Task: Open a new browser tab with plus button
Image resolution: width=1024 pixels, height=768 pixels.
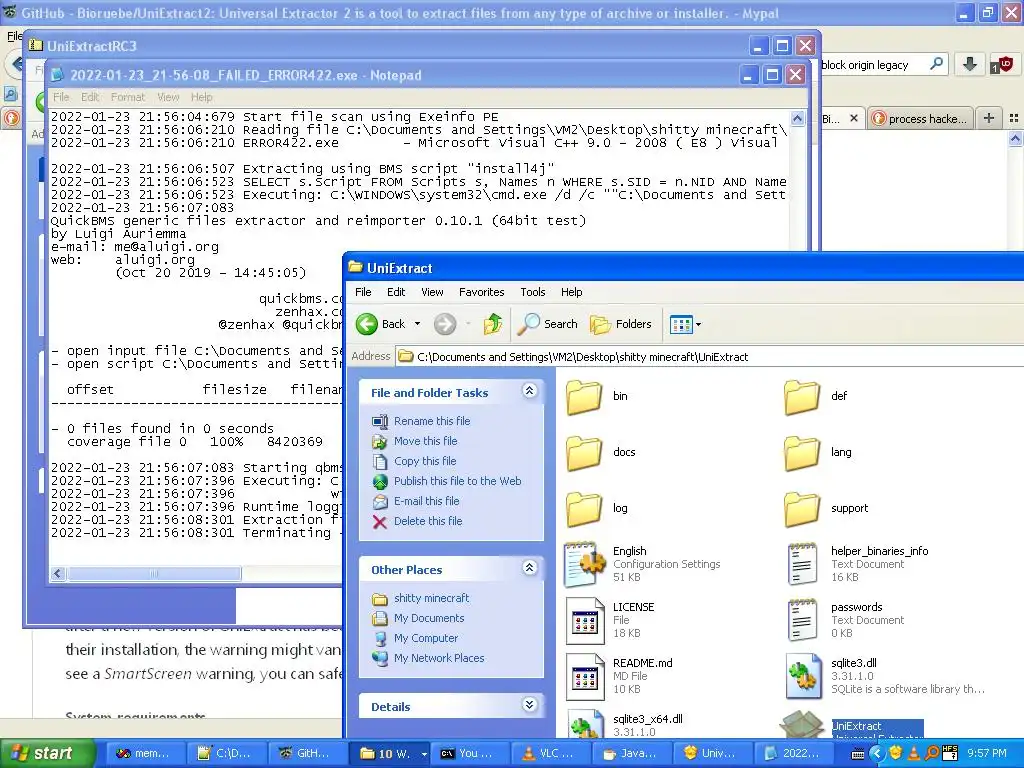Action: (x=989, y=118)
